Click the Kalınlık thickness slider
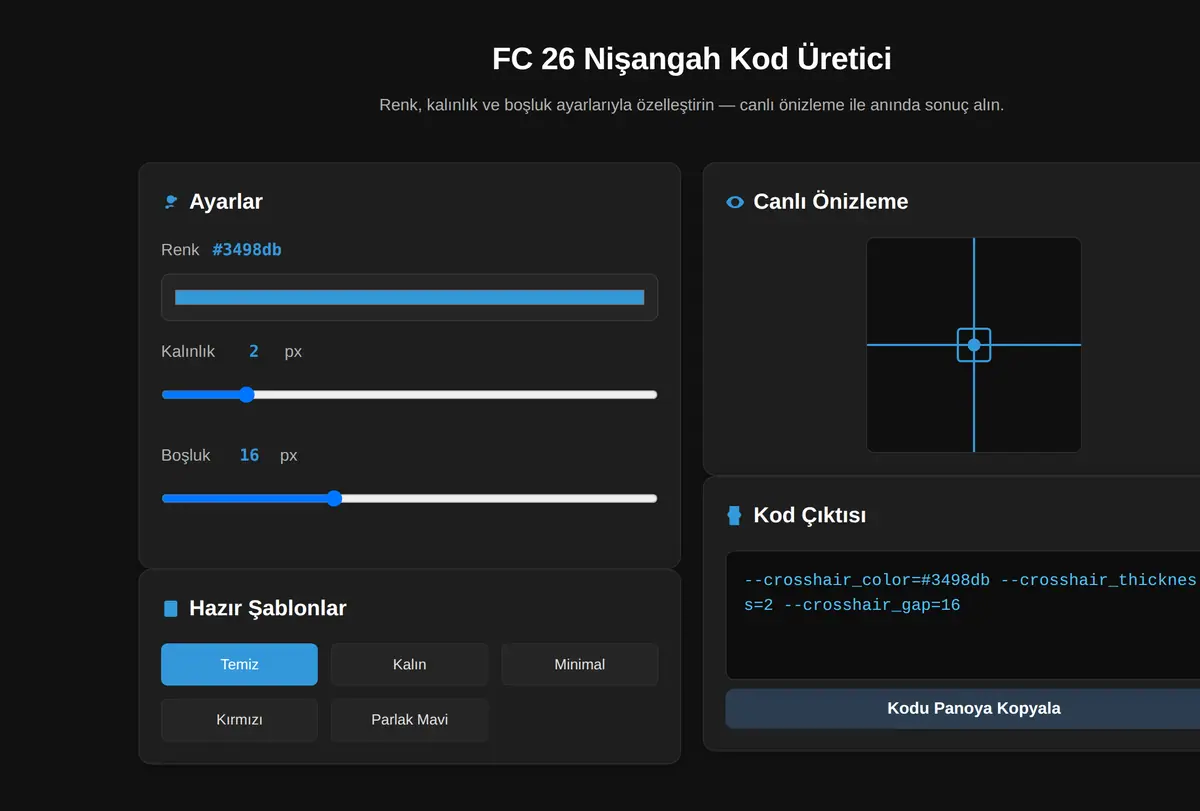The image size is (1200, 811). coord(409,394)
